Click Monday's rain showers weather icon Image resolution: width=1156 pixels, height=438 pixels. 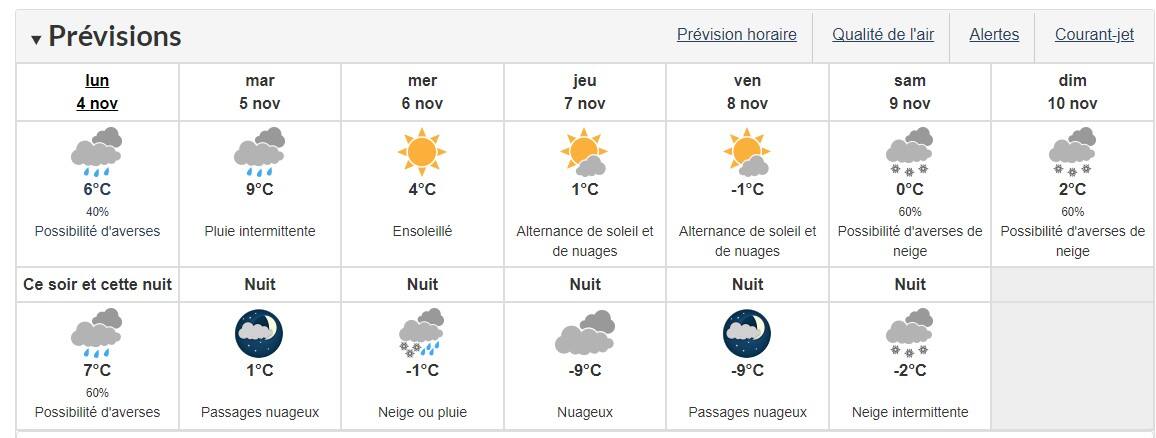tap(97, 152)
